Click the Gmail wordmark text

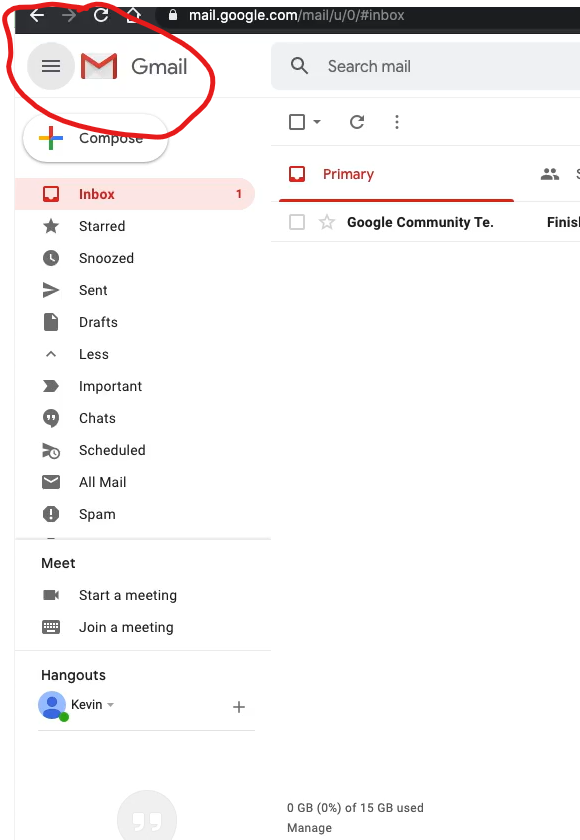pos(159,66)
